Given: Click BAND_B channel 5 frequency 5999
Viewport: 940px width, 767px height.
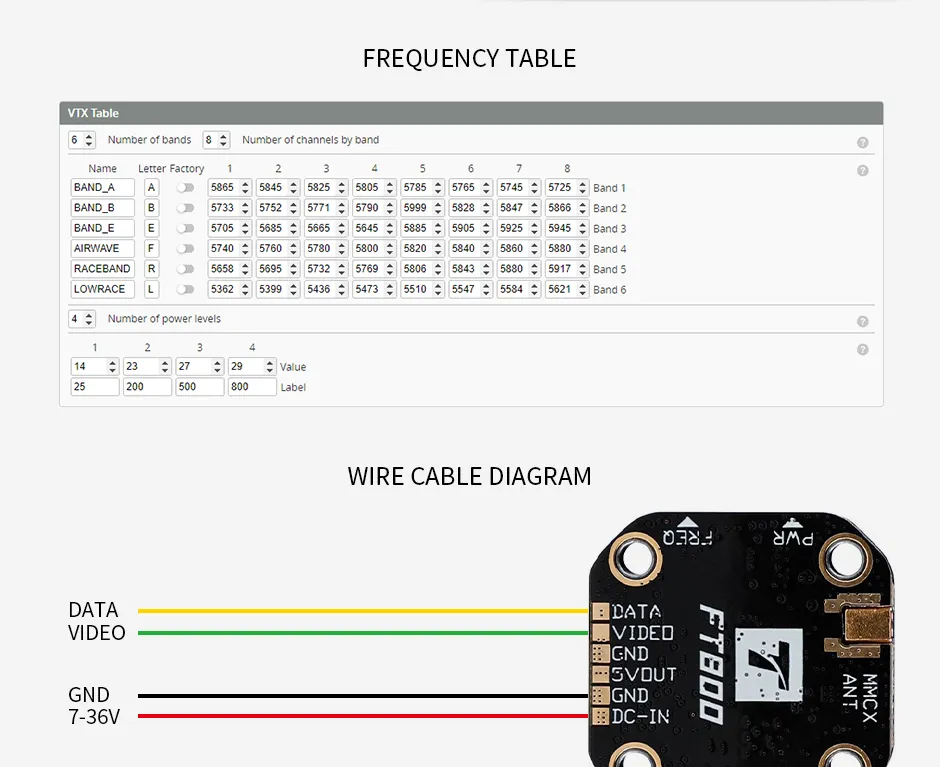Looking at the screenshot, I should (415, 208).
